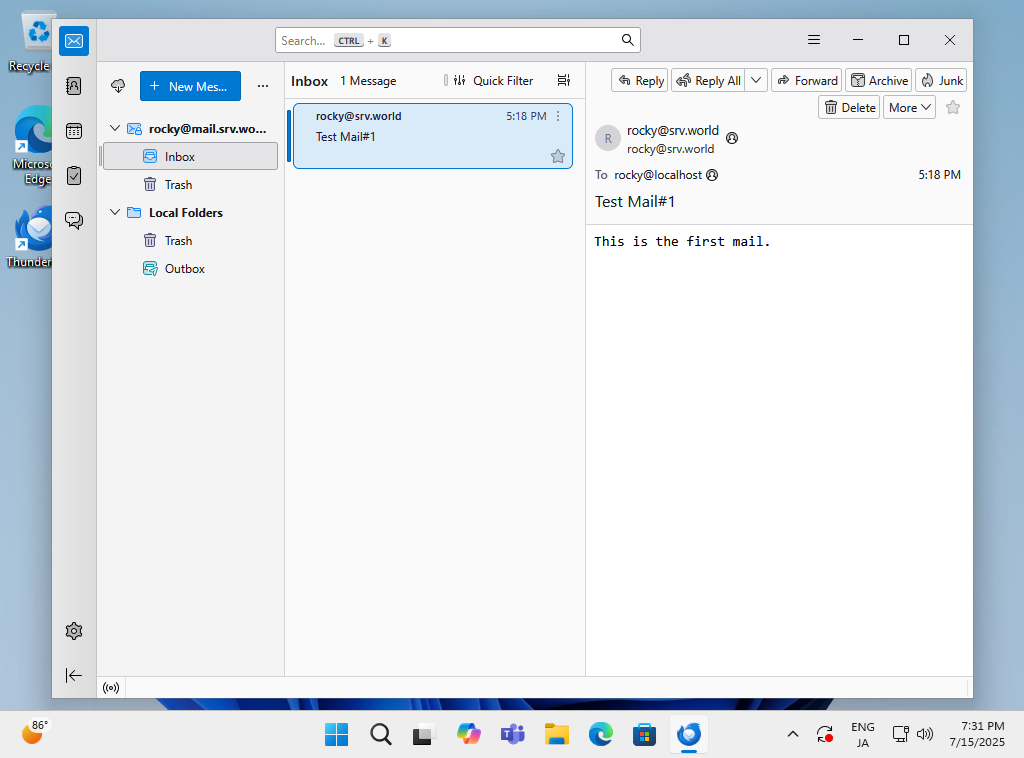Delete the open message
The width and height of the screenshot is (1024, 758).
tap(849, 108)
